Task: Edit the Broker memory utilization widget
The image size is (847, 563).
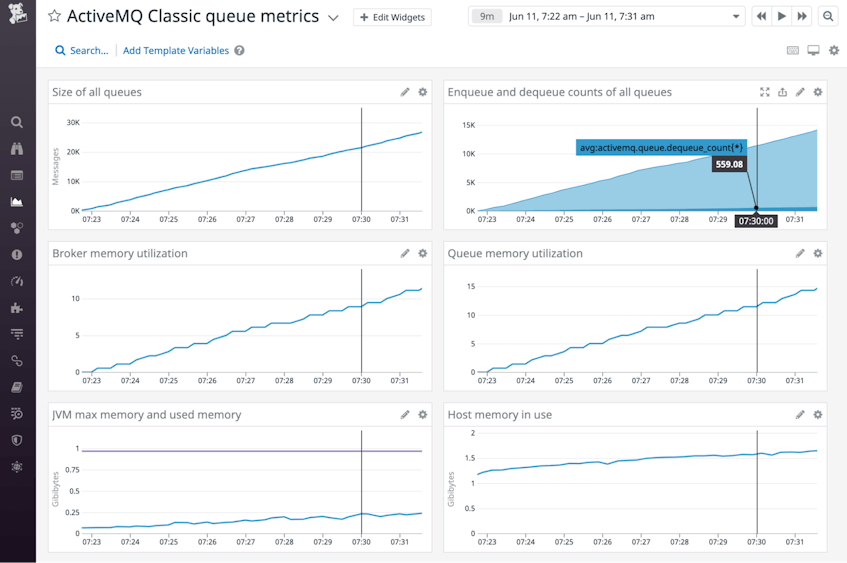Action: 405,253
